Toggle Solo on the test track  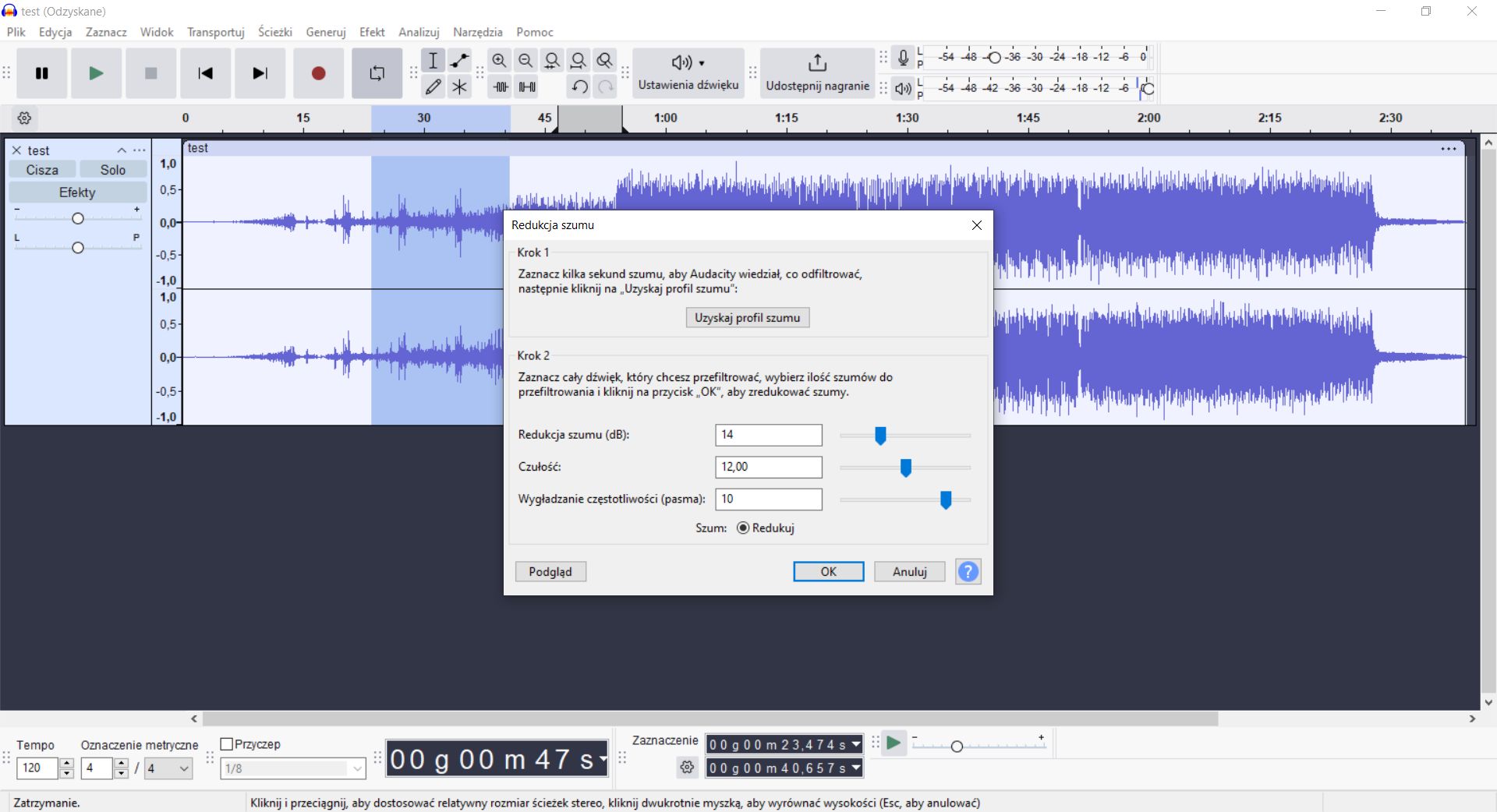(112, 169)
